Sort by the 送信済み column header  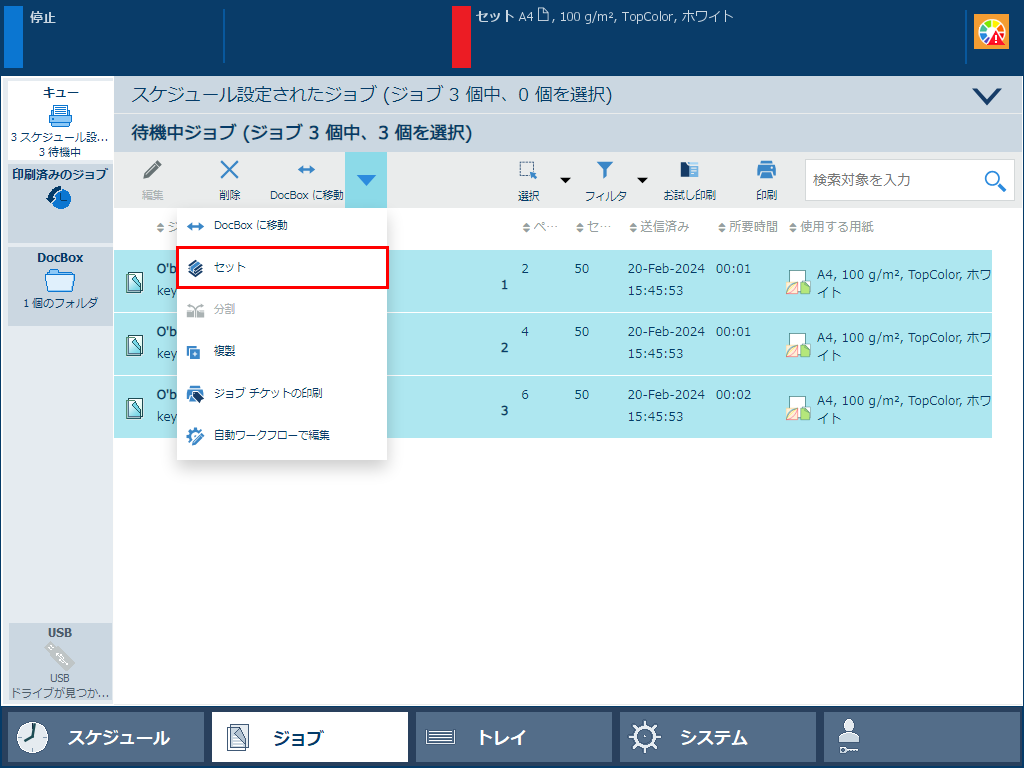[659, 227]
